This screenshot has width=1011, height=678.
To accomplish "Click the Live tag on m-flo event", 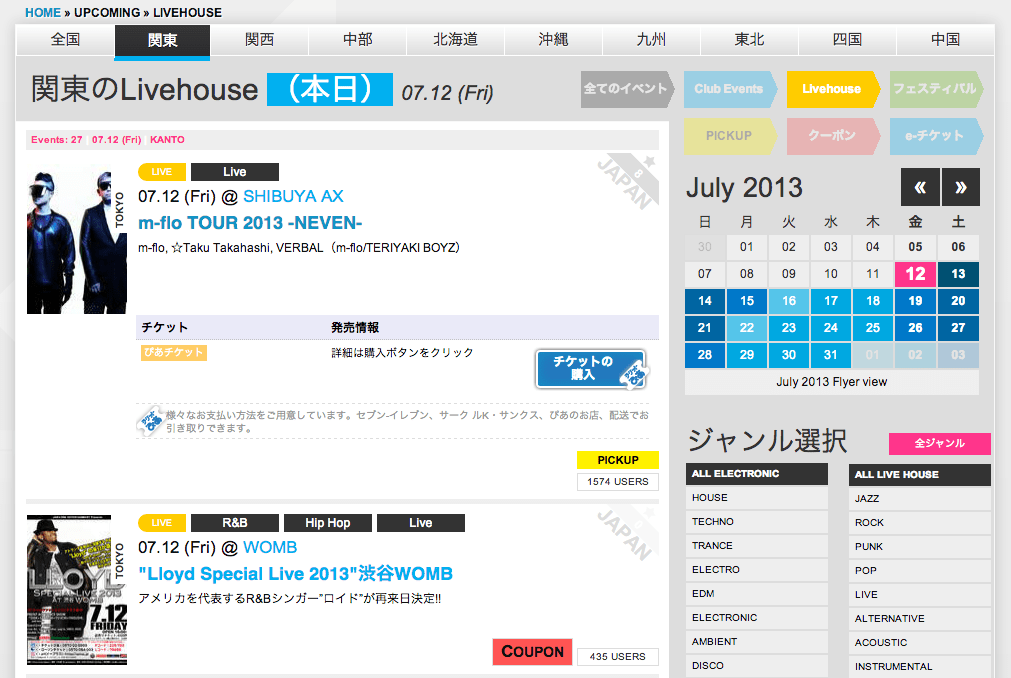I will coord(235,171).
